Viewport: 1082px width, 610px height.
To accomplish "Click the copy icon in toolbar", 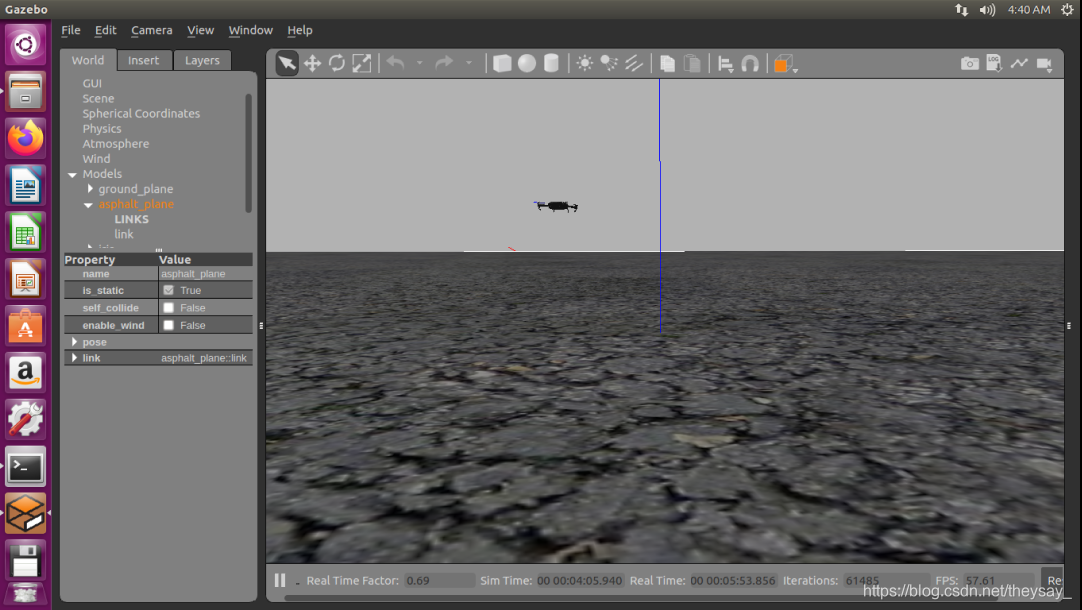I will [667, 63].
